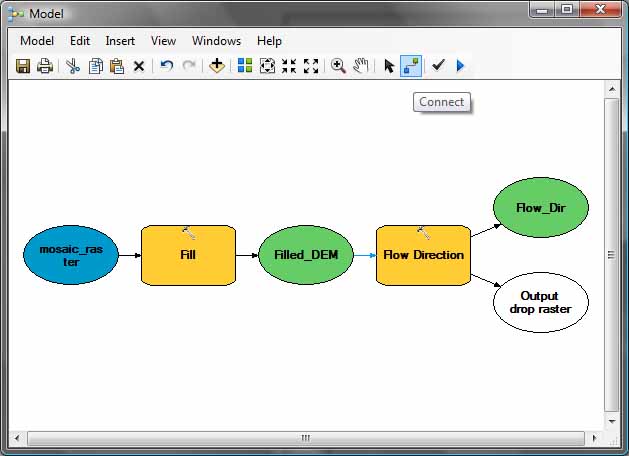Click the mosaic_raster input oval
Image resolution: width=629 pixels, height=456 pixels.
tap(70, 255)
